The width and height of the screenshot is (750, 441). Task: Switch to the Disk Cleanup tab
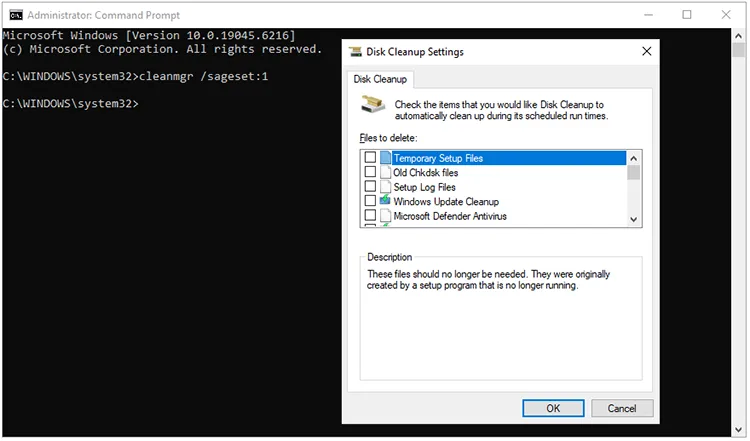point(381,79)
